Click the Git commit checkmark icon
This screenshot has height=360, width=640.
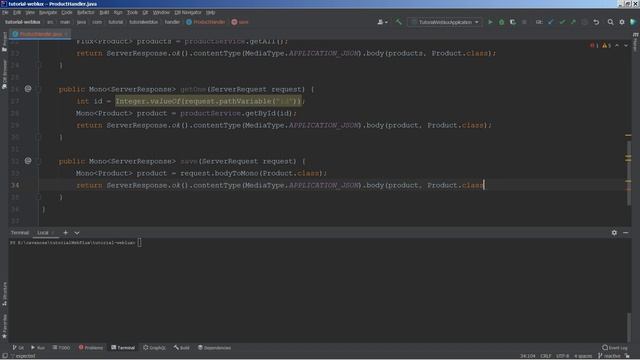pyautogui.click(x=562, y=22)
